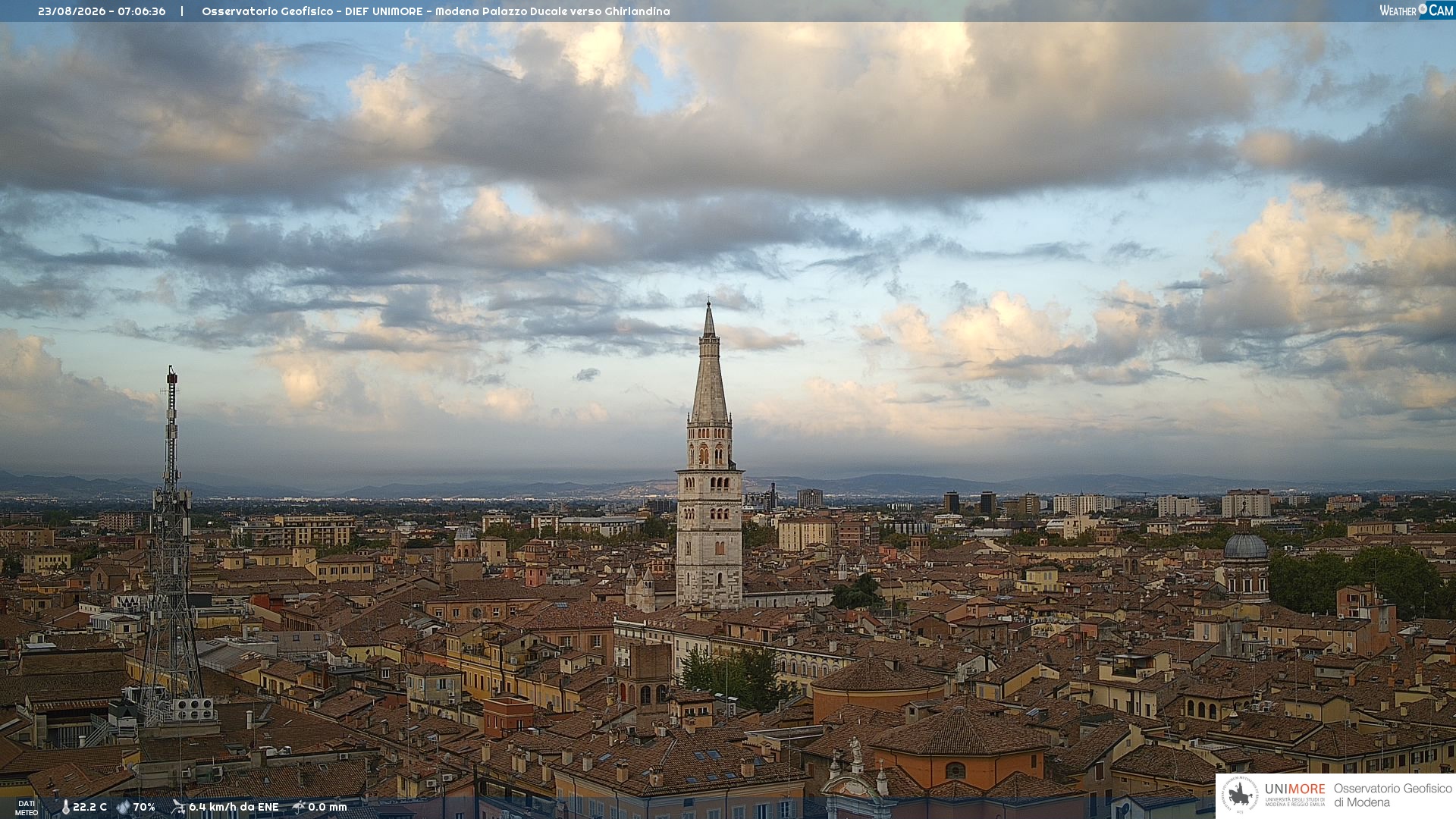Screen dimensions: 1456x819
Task: Click the 6.4 km/h da ENE wind reading
Action: (x=234, y=807)
